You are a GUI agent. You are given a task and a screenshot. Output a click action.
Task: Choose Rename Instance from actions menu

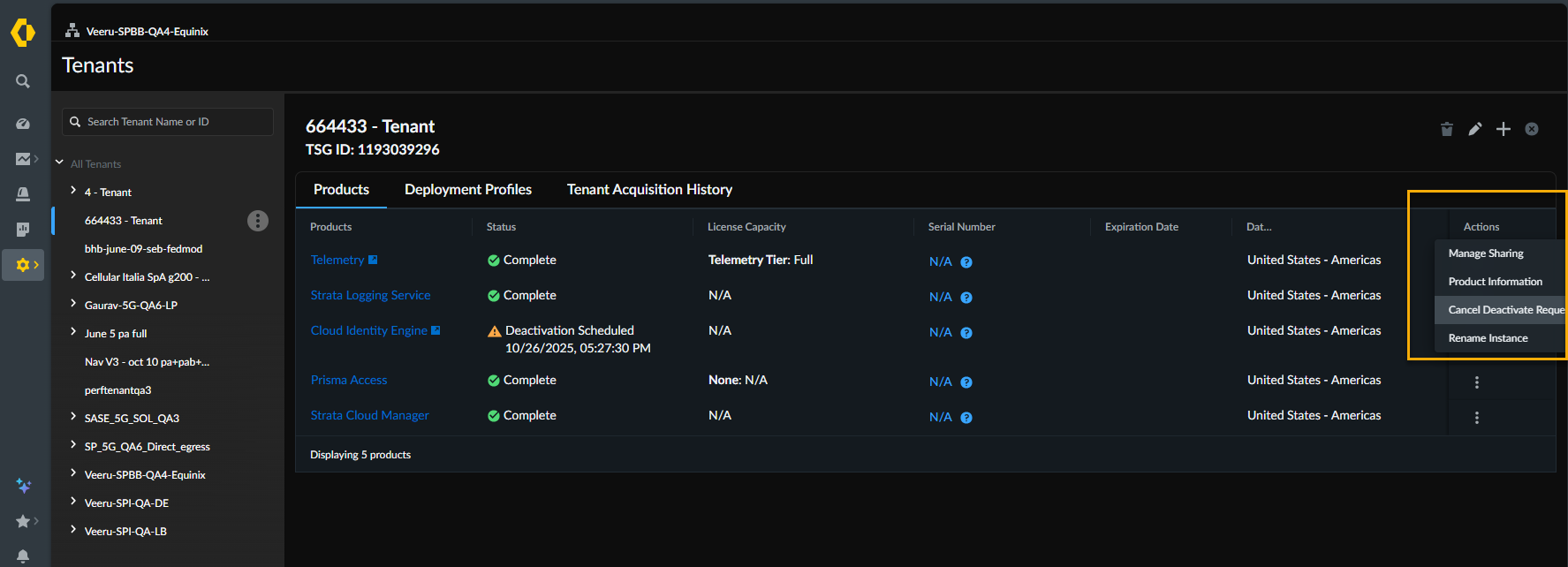pos(1488,338)
